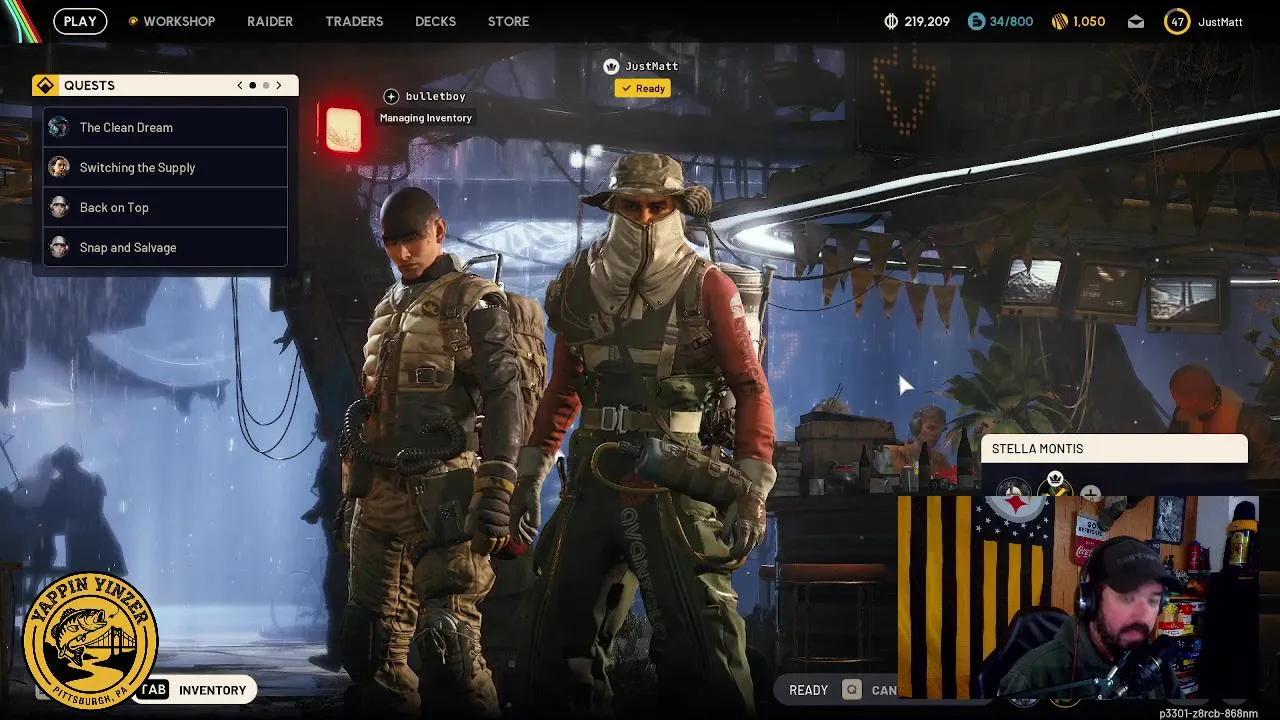Switch to the Raider tab
The height and width of the screenshot is (720, 1280).
pos(270,21)
